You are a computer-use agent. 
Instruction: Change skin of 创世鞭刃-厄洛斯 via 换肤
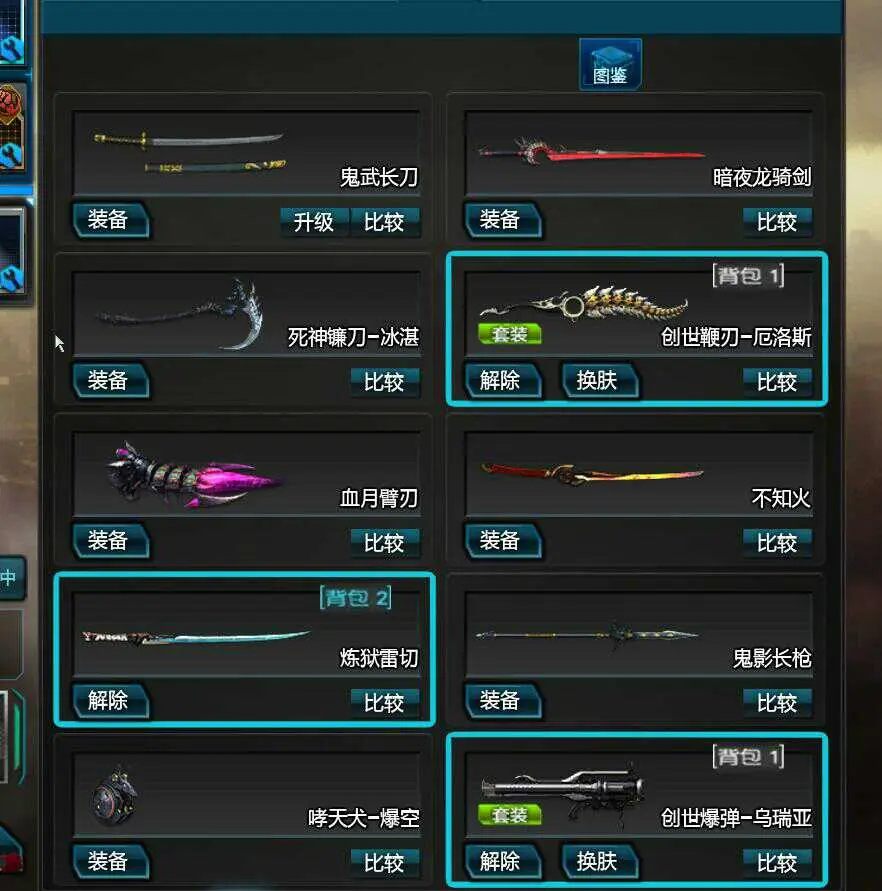click(599, 380)
